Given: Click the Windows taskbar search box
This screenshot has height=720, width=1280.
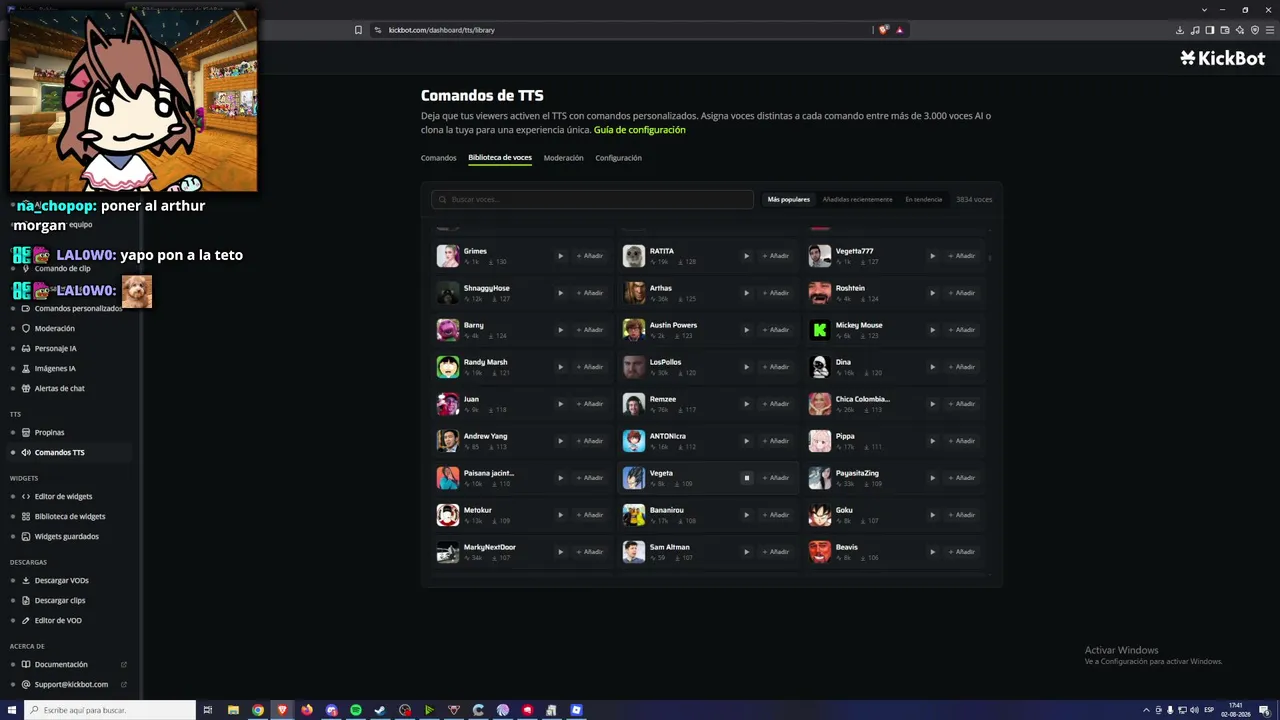Looking at the screenshot, I should point(110,710).
